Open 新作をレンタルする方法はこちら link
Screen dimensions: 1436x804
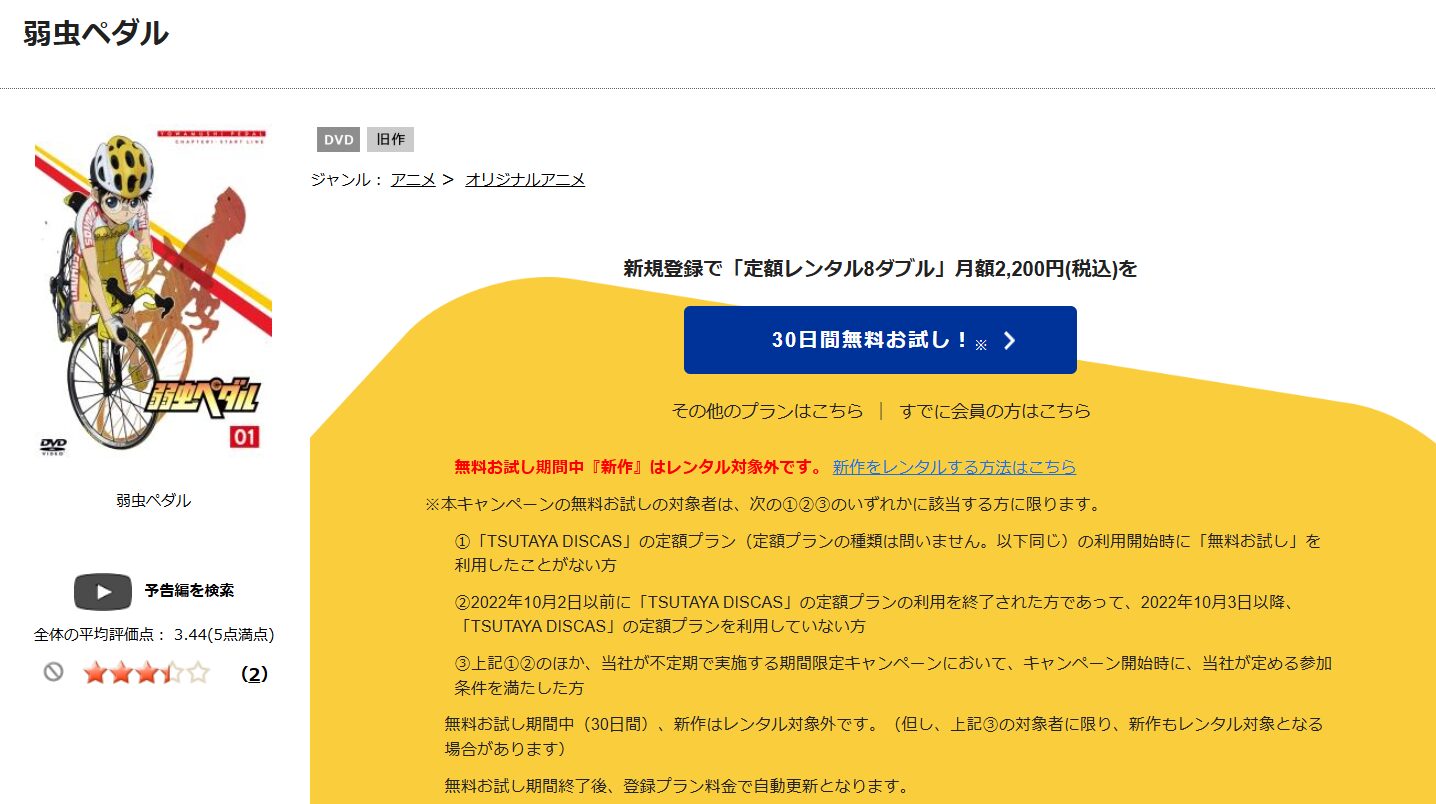(x=953, y=466)
